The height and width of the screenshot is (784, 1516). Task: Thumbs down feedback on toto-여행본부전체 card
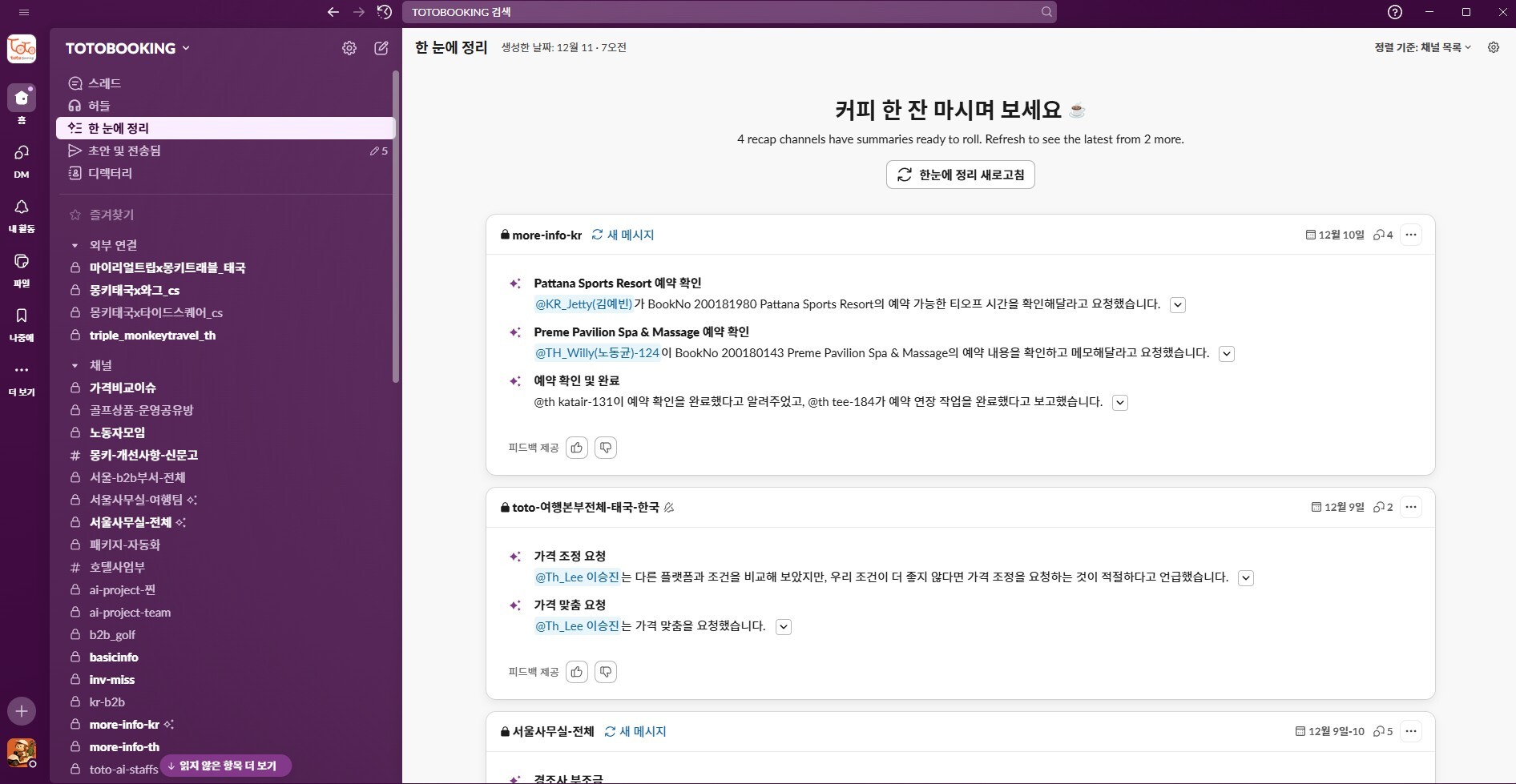606,672
